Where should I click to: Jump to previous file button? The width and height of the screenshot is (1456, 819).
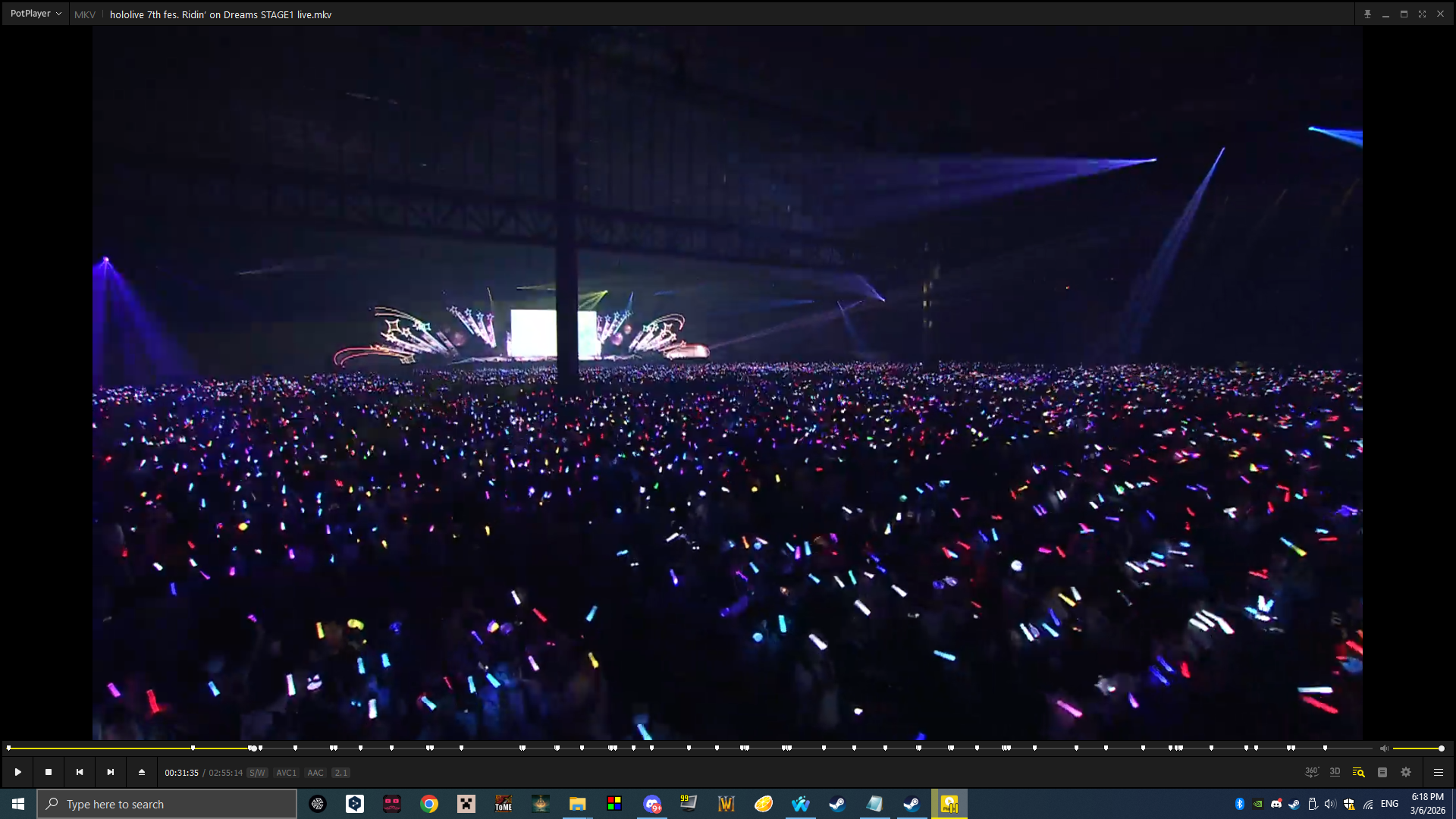pos(80,772)
